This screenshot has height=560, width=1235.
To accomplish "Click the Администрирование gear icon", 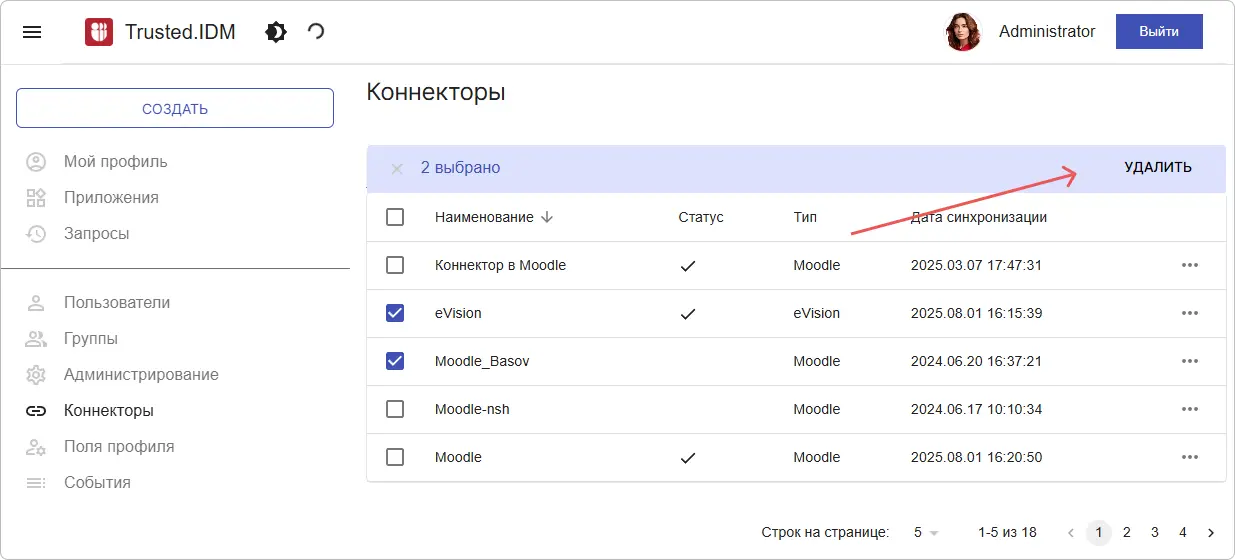I will (x=36, y=375).
